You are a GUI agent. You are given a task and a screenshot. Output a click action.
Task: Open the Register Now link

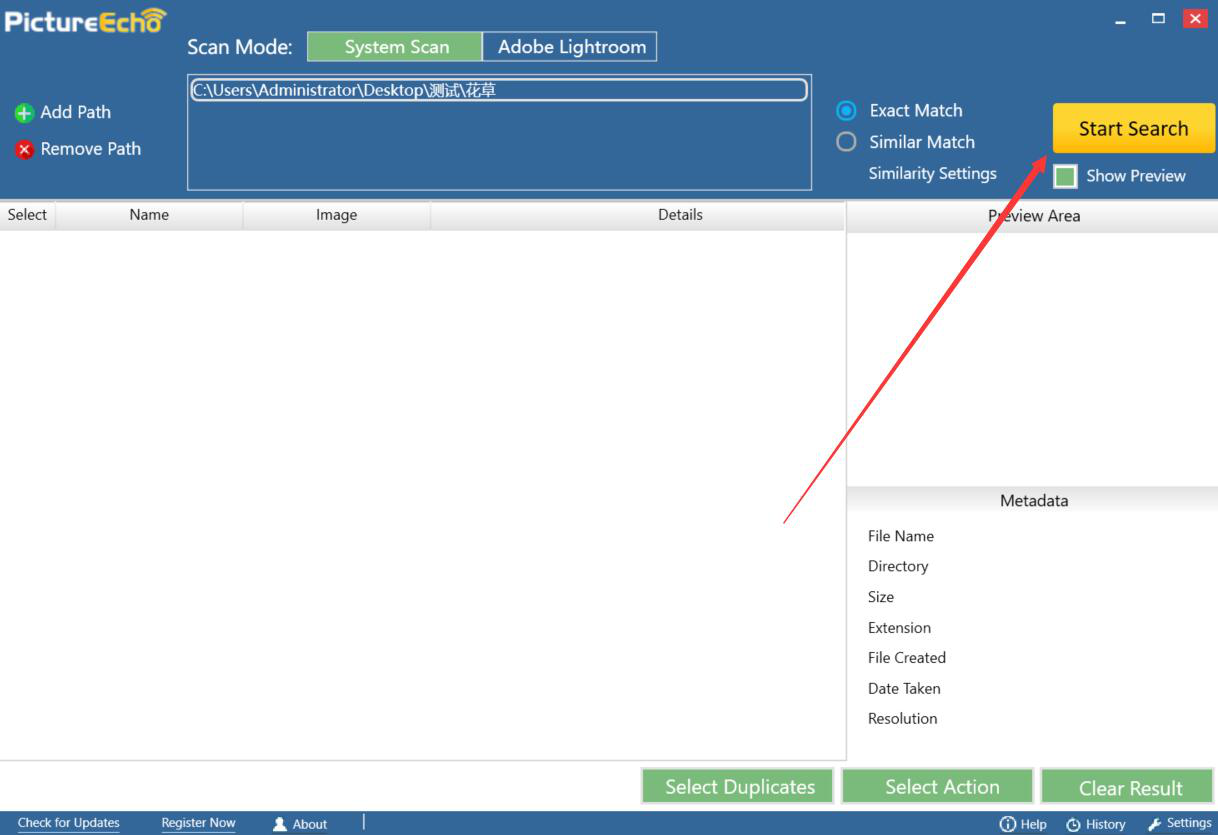pos(198,823)
